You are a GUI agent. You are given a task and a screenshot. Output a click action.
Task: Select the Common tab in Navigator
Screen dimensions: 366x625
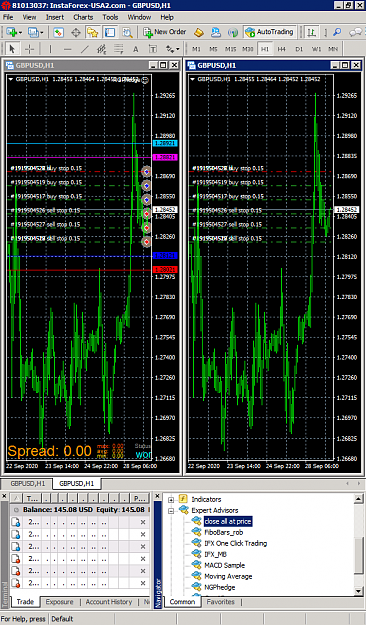182,602
